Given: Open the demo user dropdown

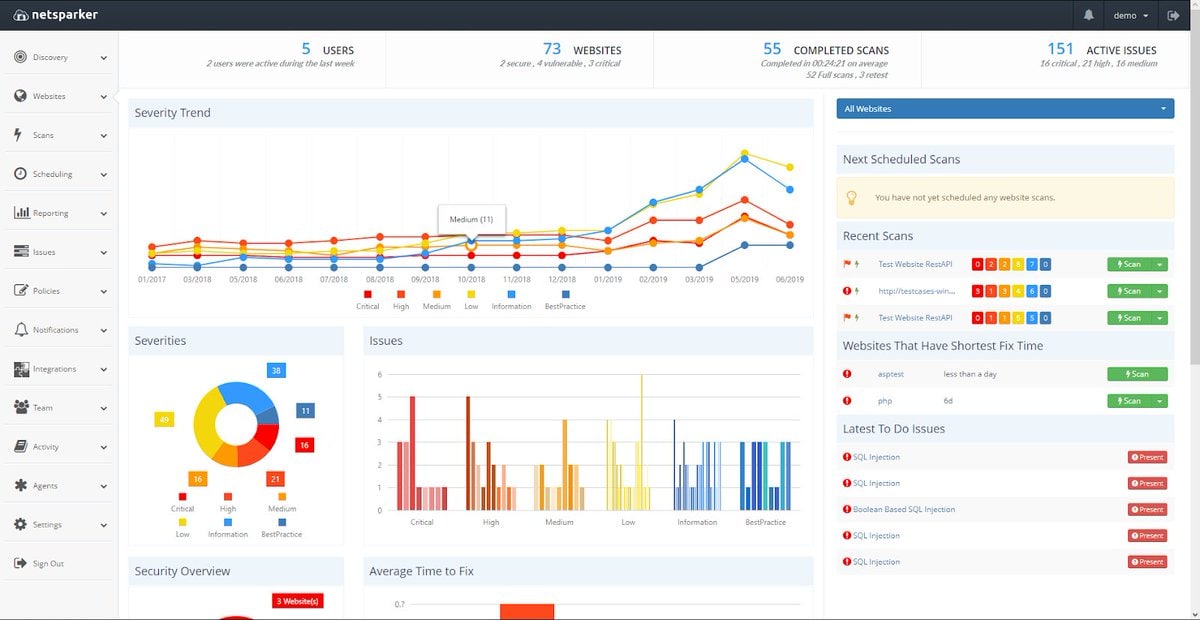Looking at the screenshot, I should pos(1130,15).
